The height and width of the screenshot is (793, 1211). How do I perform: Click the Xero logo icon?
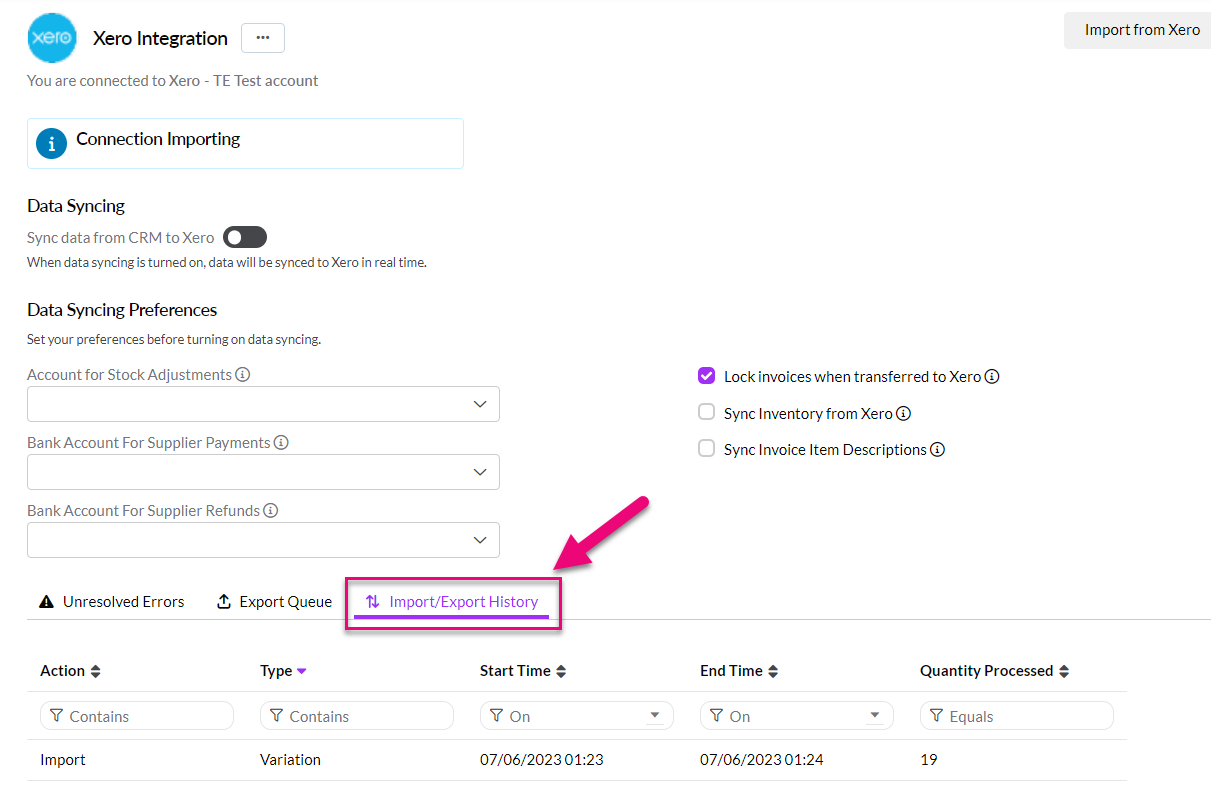point(52,38)
